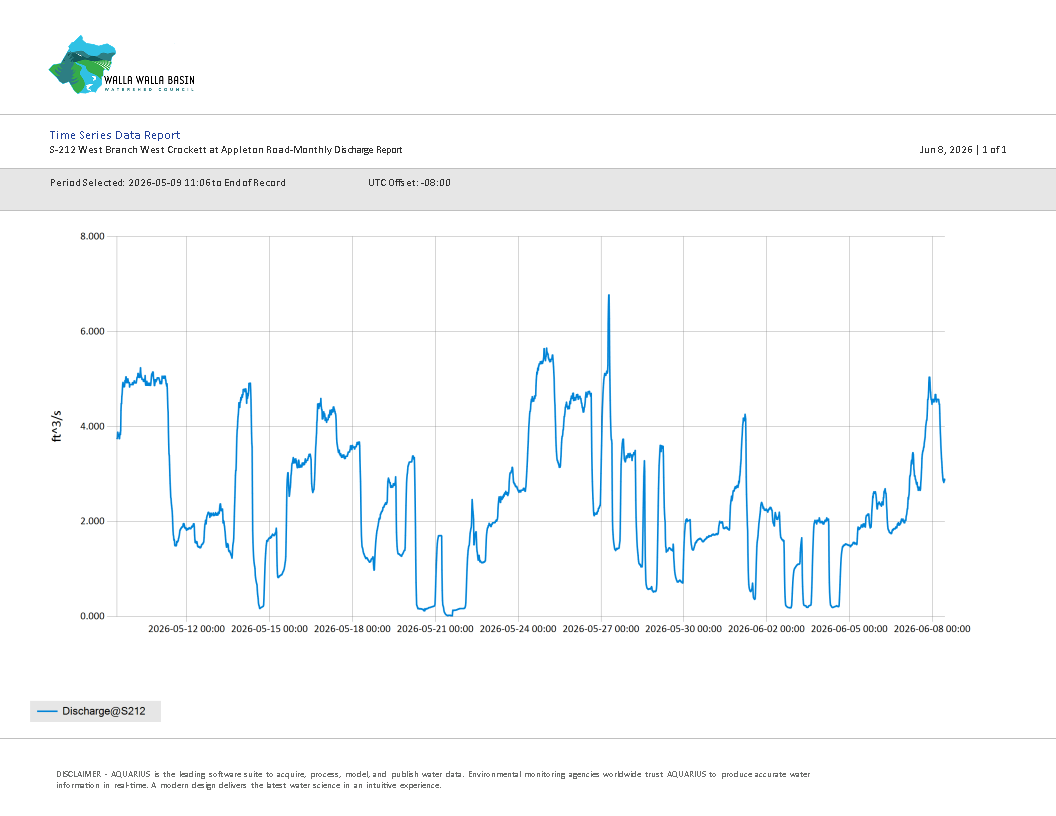This screenshot has width=1056, height=816.
Task: Click the 2026-05-15 00:00 date label
Action: click(x=269, y=629)
